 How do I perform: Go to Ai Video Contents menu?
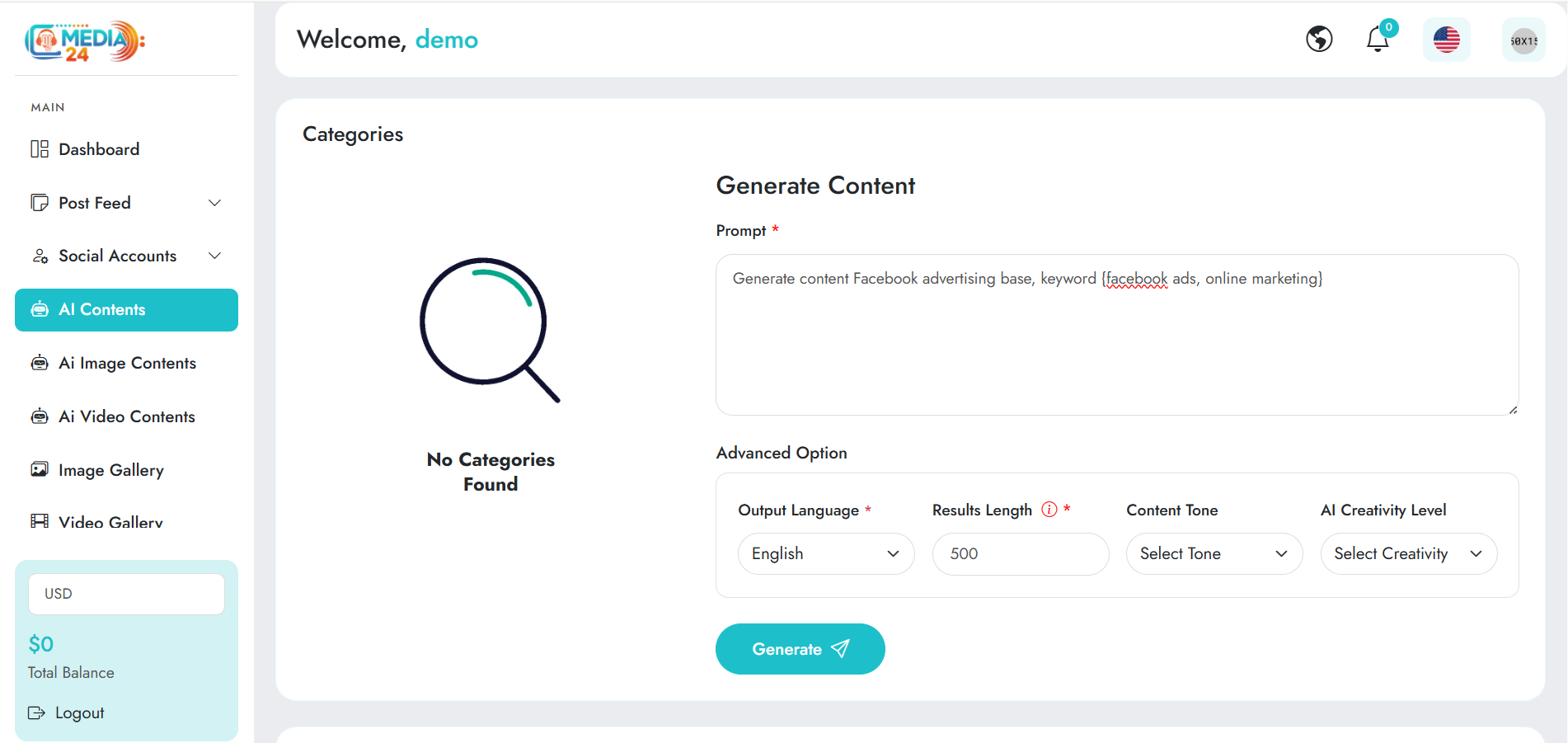tap(126, 416)
